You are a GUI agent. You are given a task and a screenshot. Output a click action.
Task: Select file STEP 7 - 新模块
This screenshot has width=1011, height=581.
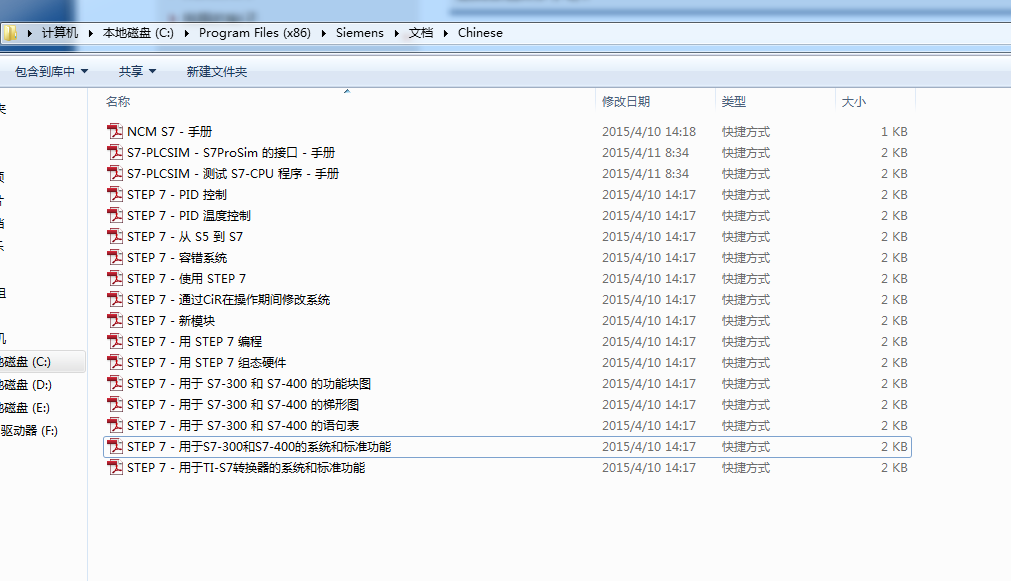(x=171, y=320)
